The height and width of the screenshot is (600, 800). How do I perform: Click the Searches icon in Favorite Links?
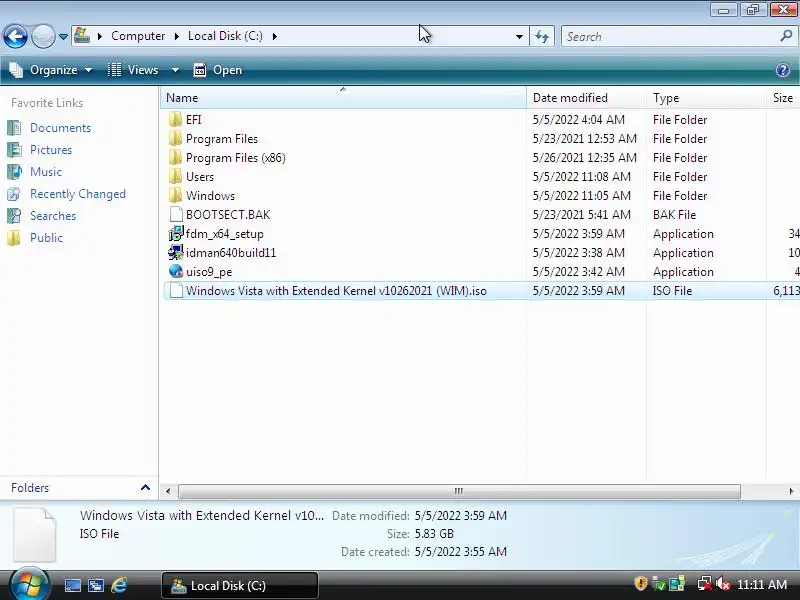point(14,216)
